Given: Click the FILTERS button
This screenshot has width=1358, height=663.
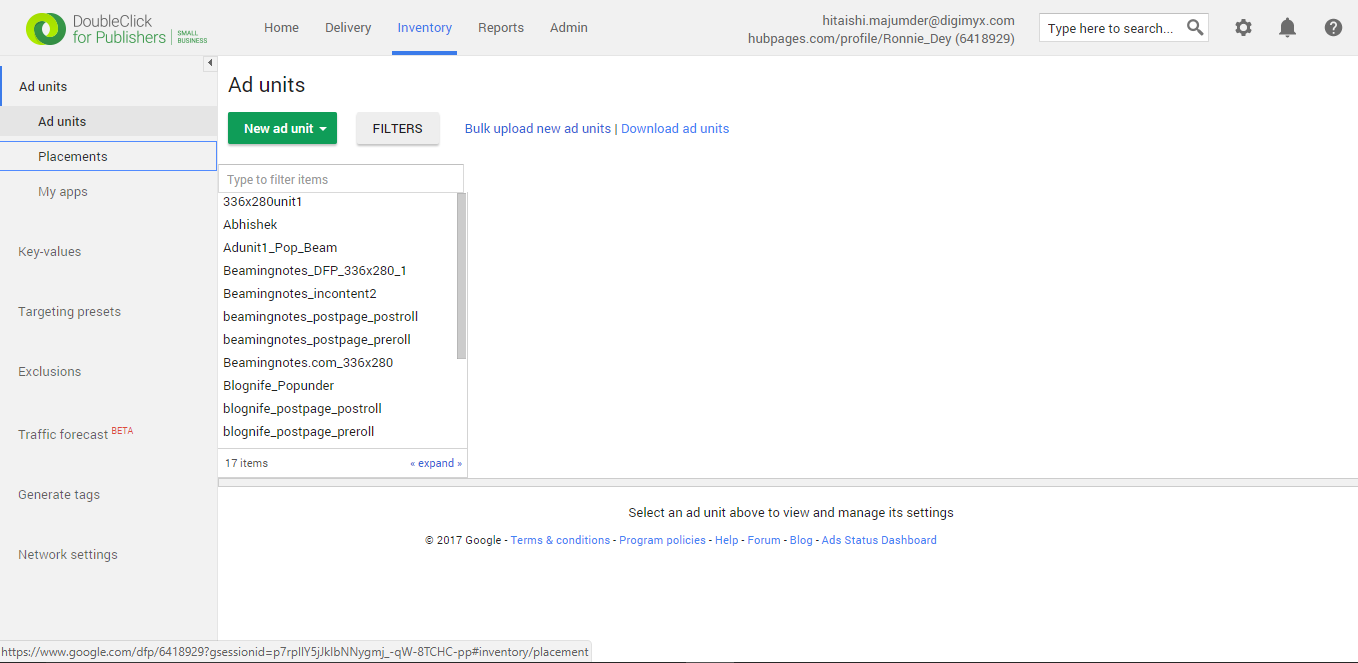Looking at the screenshot, I should [x=397, y=128].
